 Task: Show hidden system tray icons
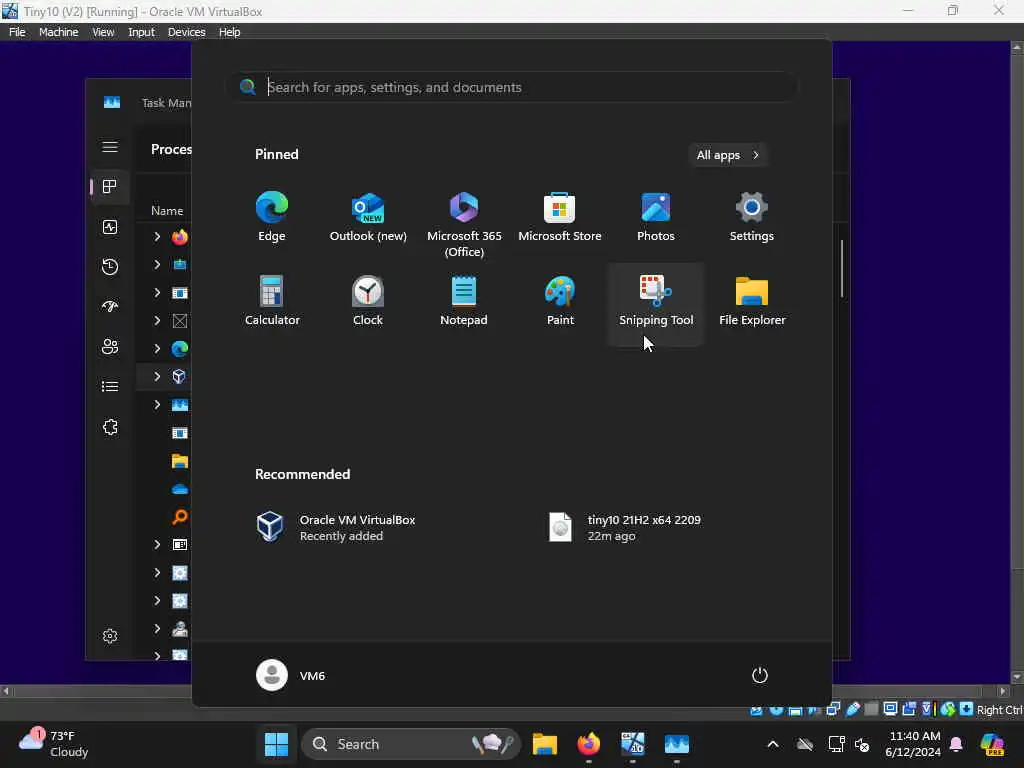click(x=773, y=744)
